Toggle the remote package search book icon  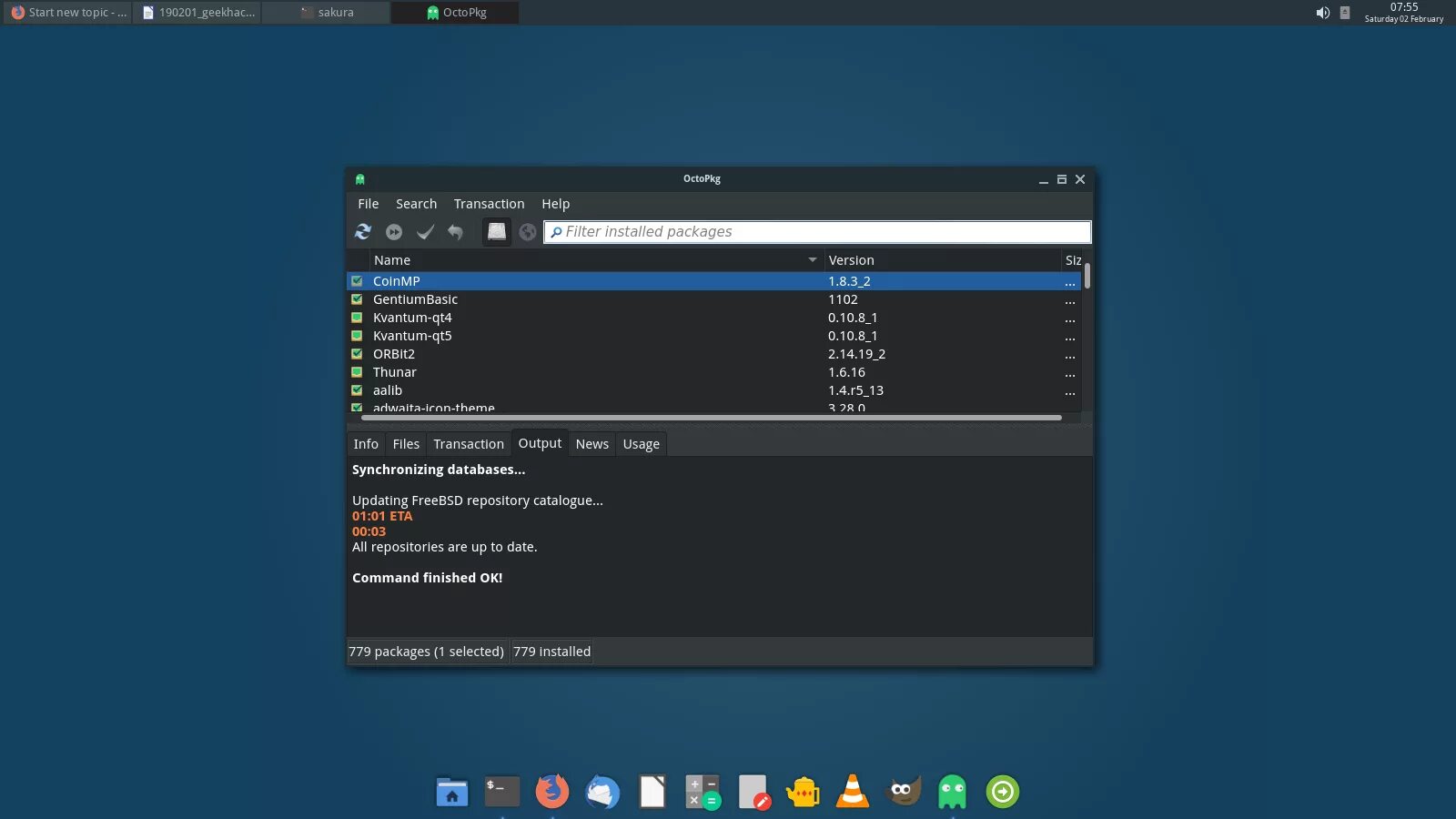[x=496, y=232]
